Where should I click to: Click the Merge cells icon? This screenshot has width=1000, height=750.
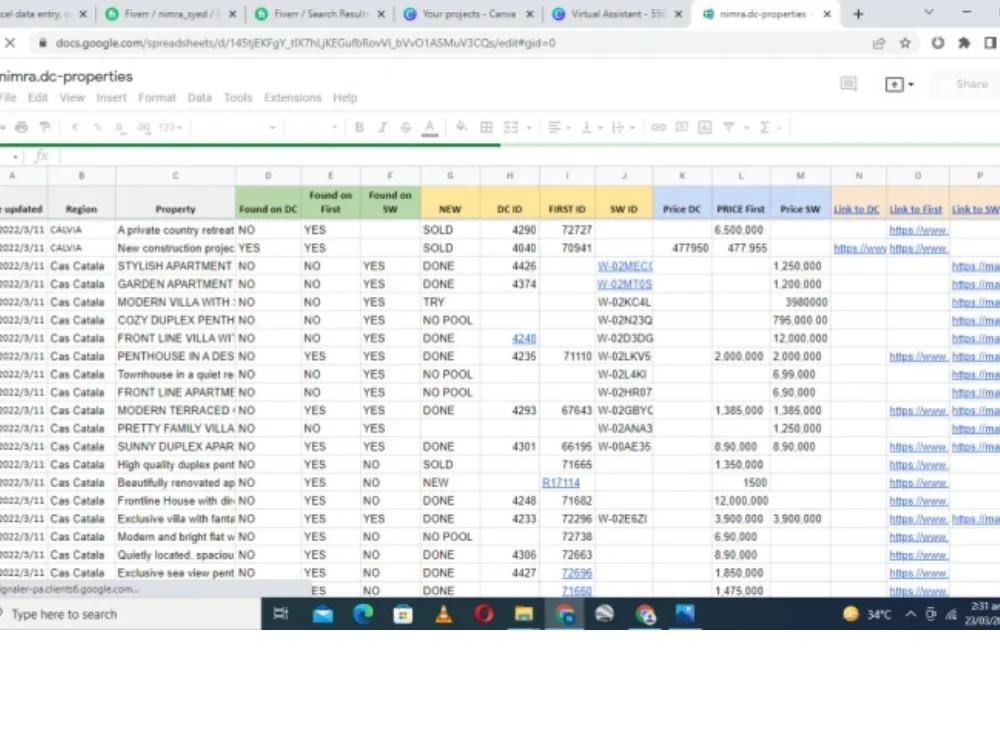coord(511,127)
